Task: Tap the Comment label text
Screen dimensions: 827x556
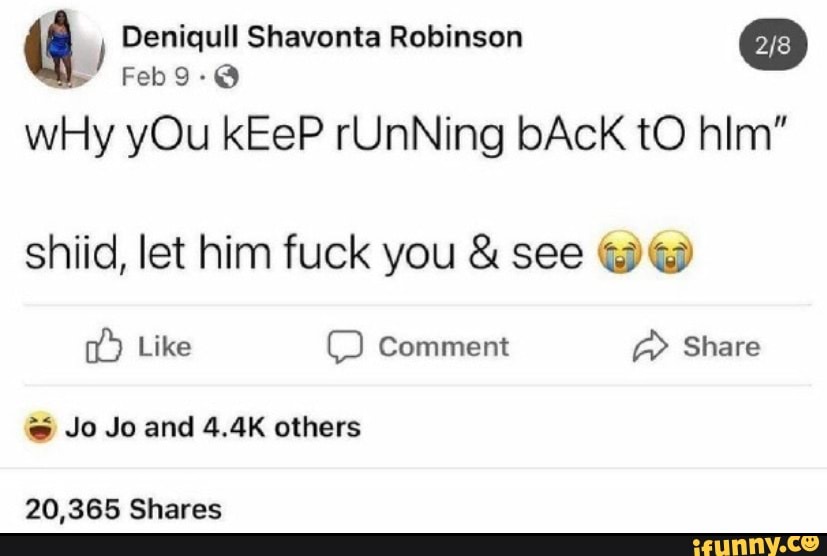Action: [x=444, y=347]
